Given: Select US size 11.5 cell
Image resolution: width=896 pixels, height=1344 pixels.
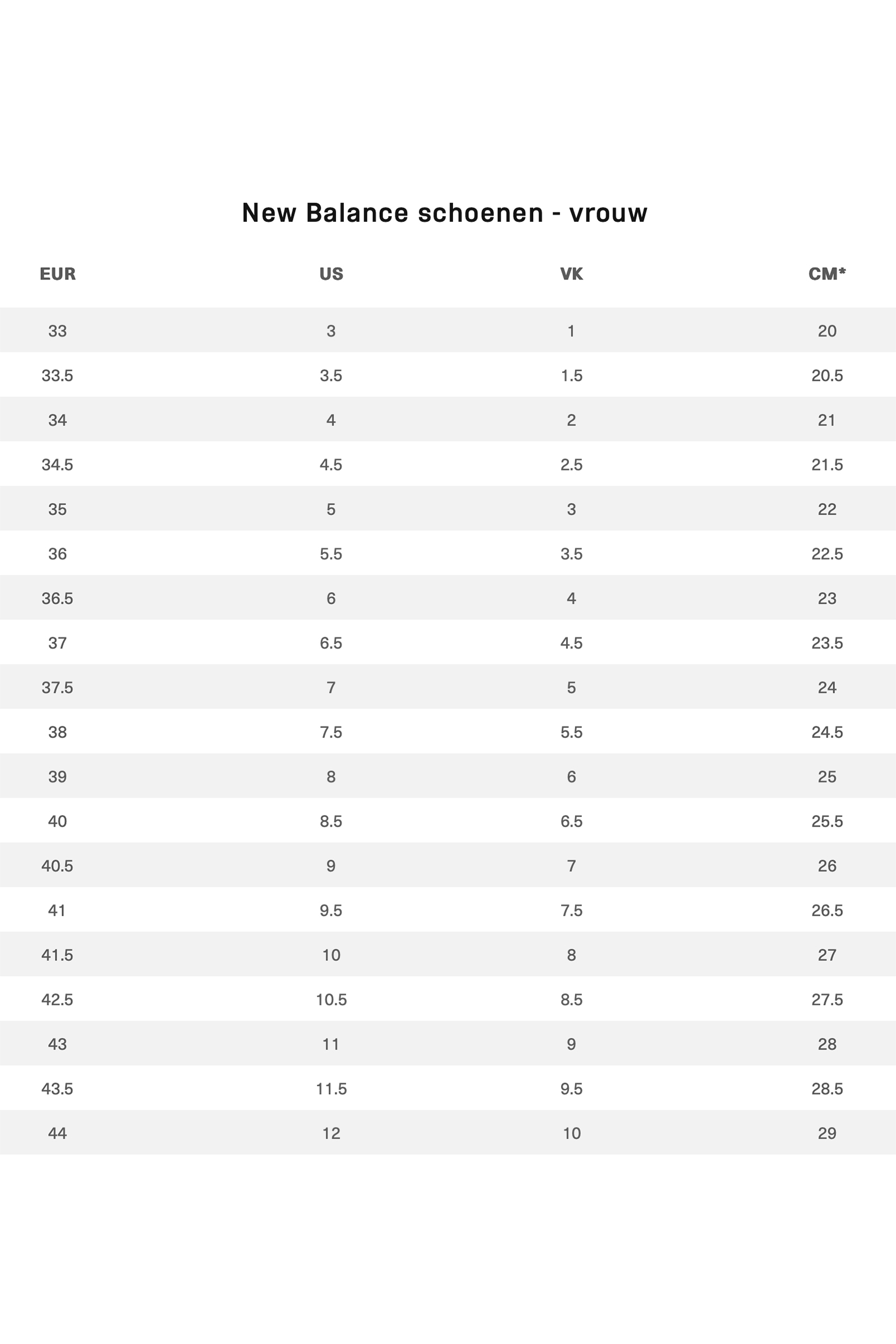Looking at the screenshot, I should pos(332,1089).
